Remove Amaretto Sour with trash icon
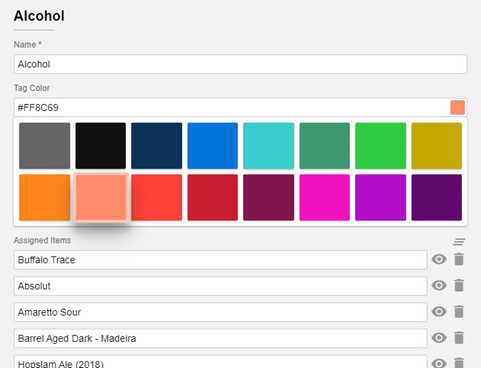Viewport: 481px width, 368px height. 459,312
